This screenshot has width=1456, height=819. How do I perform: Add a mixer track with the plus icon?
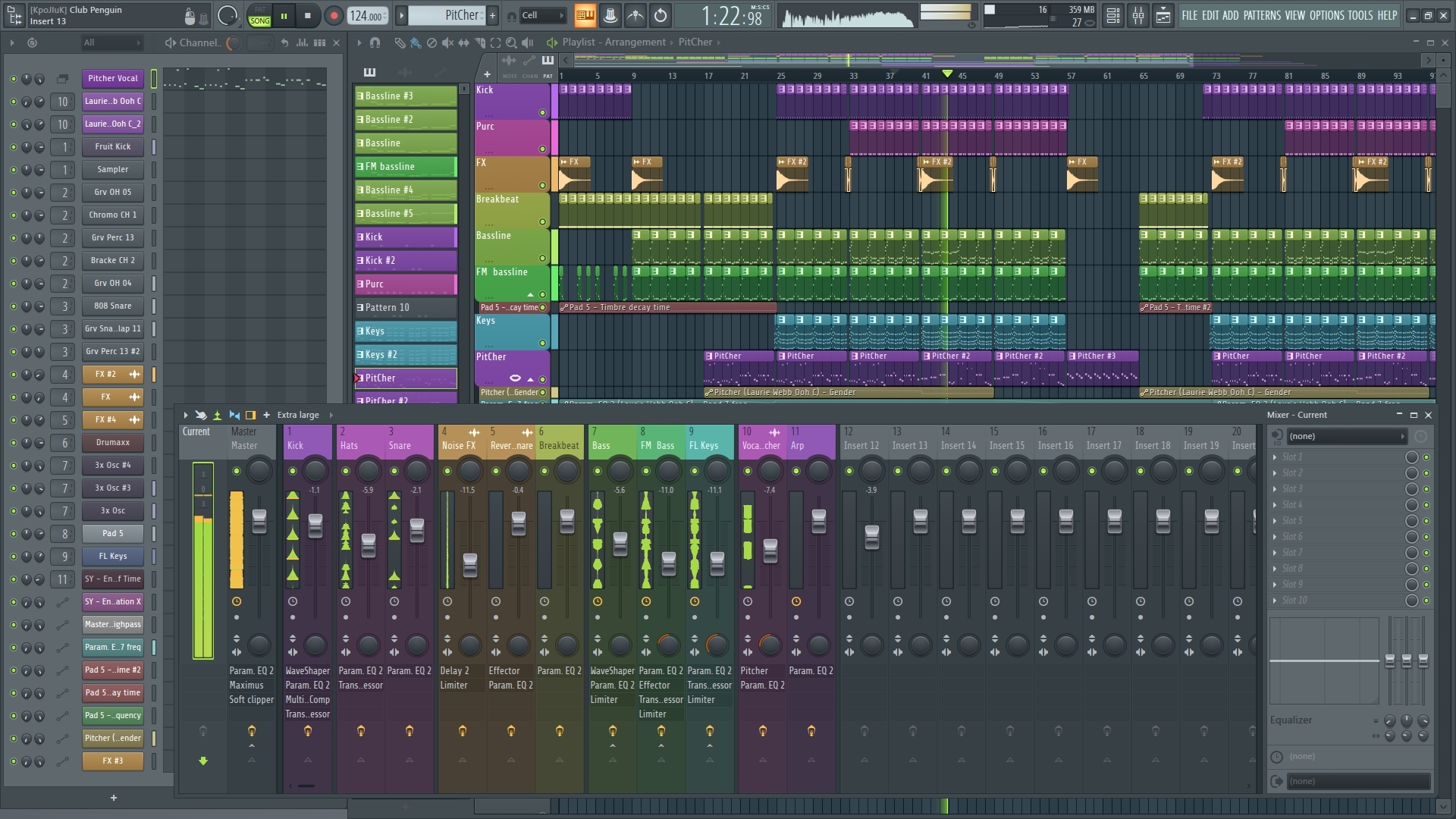click(x=266, y=415)
